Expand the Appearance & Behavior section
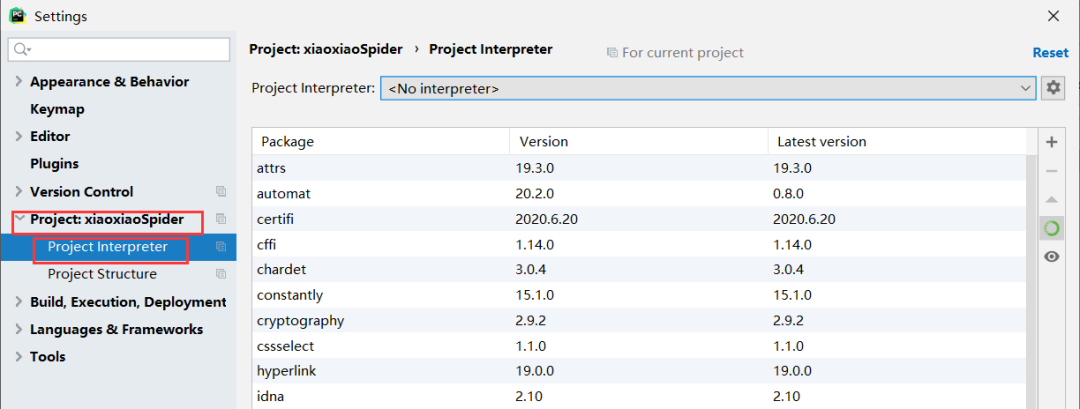The height and width of the screenshot is (409, 1080). 19,82
